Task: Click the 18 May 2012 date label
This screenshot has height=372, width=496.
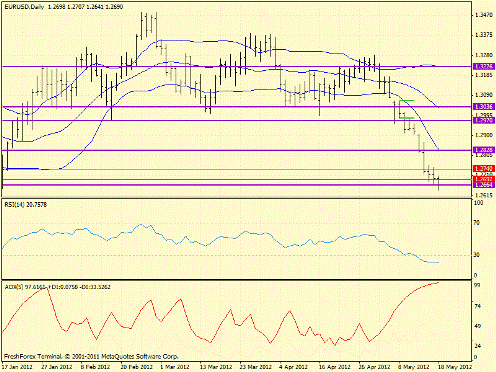Action: [x=455, y=367]
